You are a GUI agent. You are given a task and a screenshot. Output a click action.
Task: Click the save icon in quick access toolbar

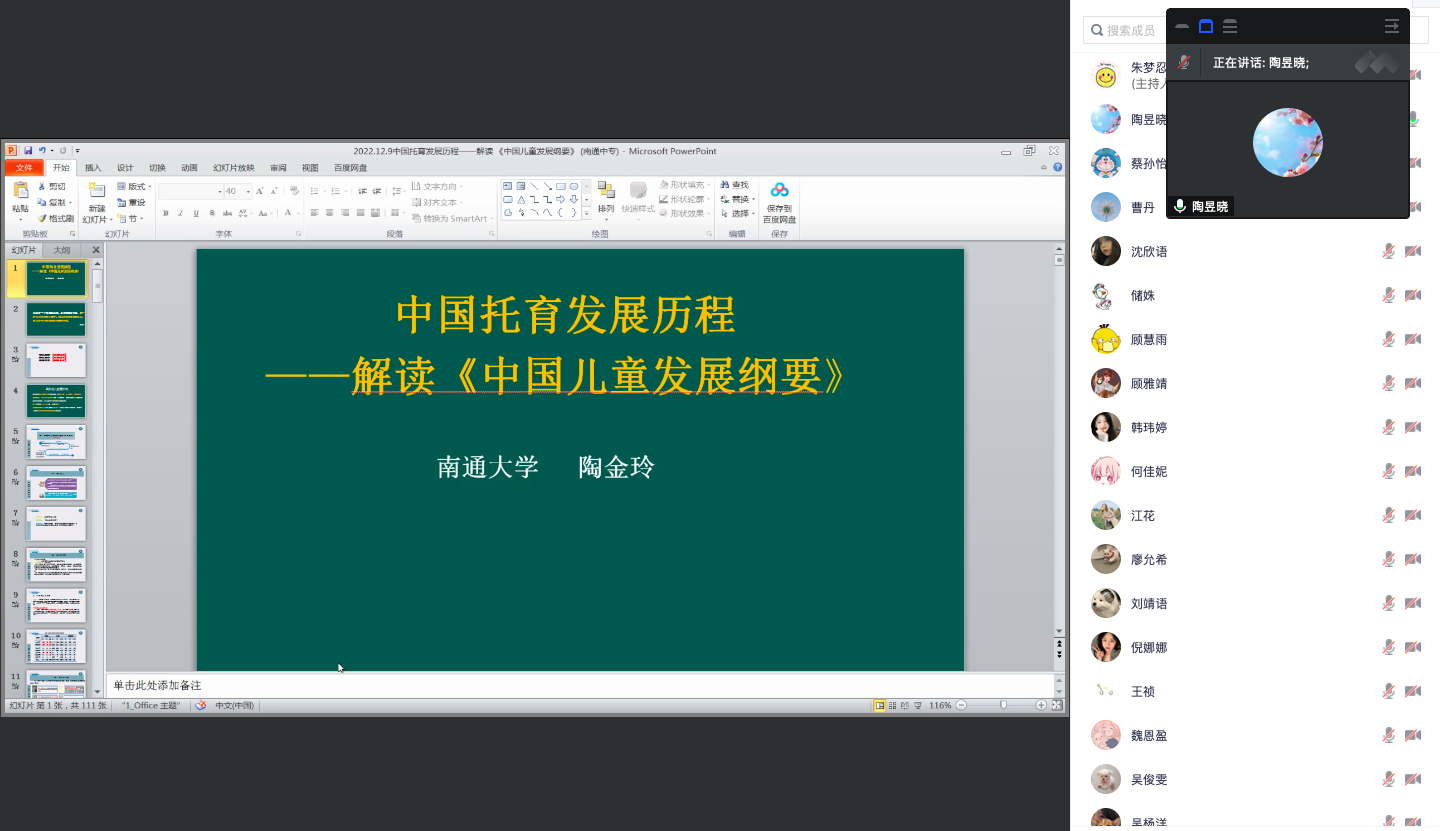(28, 151)
